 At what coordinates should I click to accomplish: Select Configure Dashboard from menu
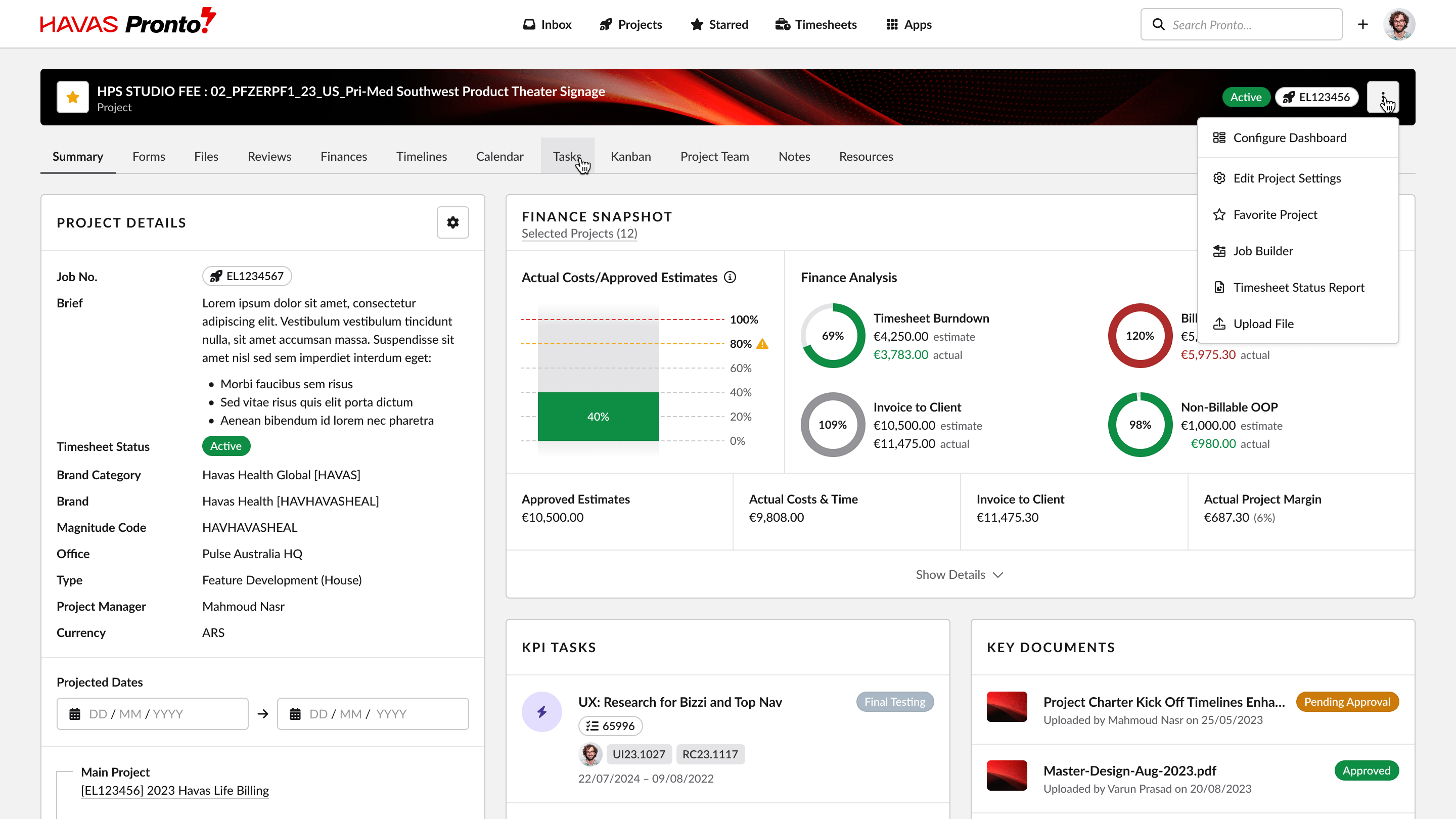(1298, 138)
